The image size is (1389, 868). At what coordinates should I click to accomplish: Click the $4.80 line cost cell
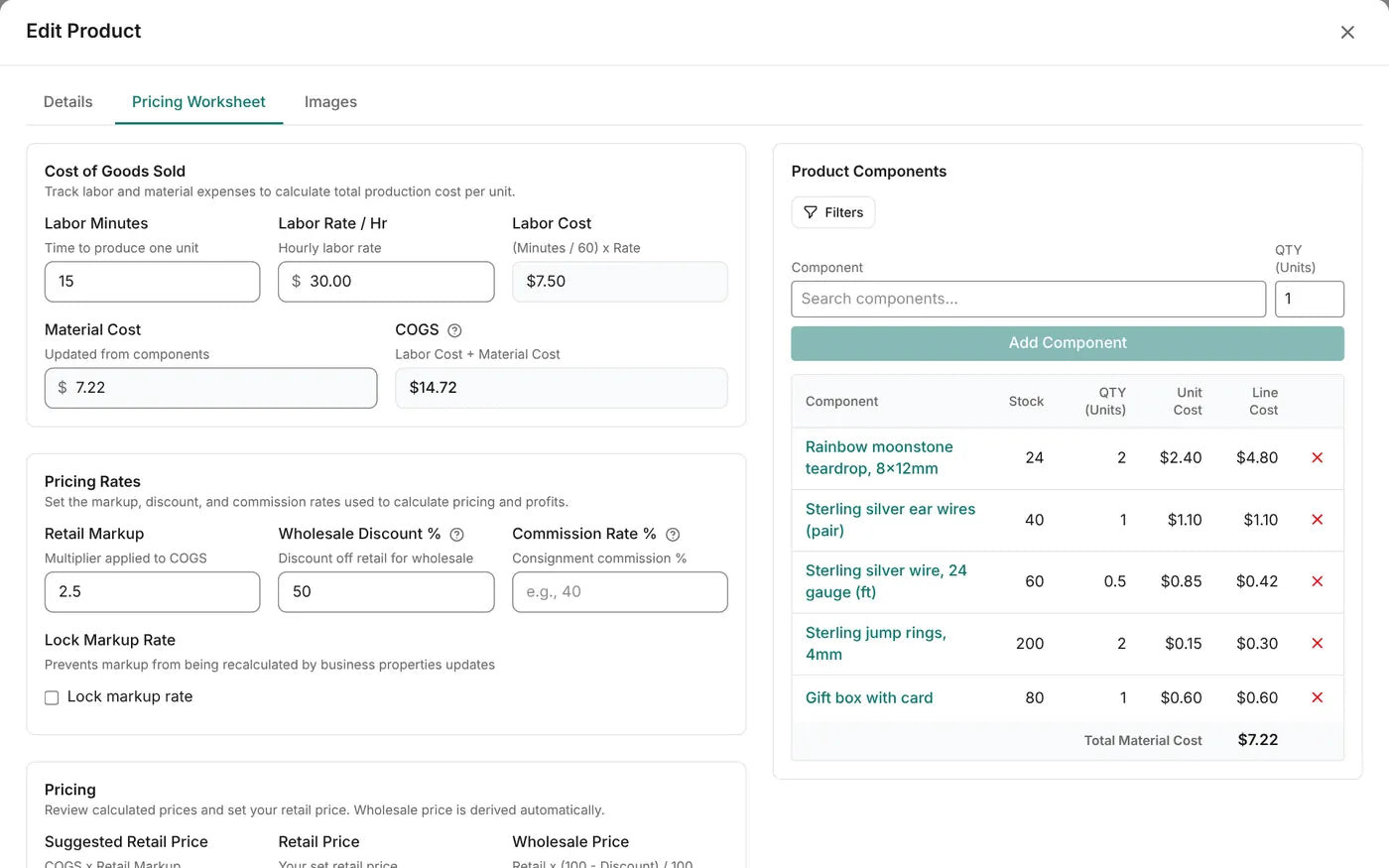pyautogui.click(x=1257, y=457)
